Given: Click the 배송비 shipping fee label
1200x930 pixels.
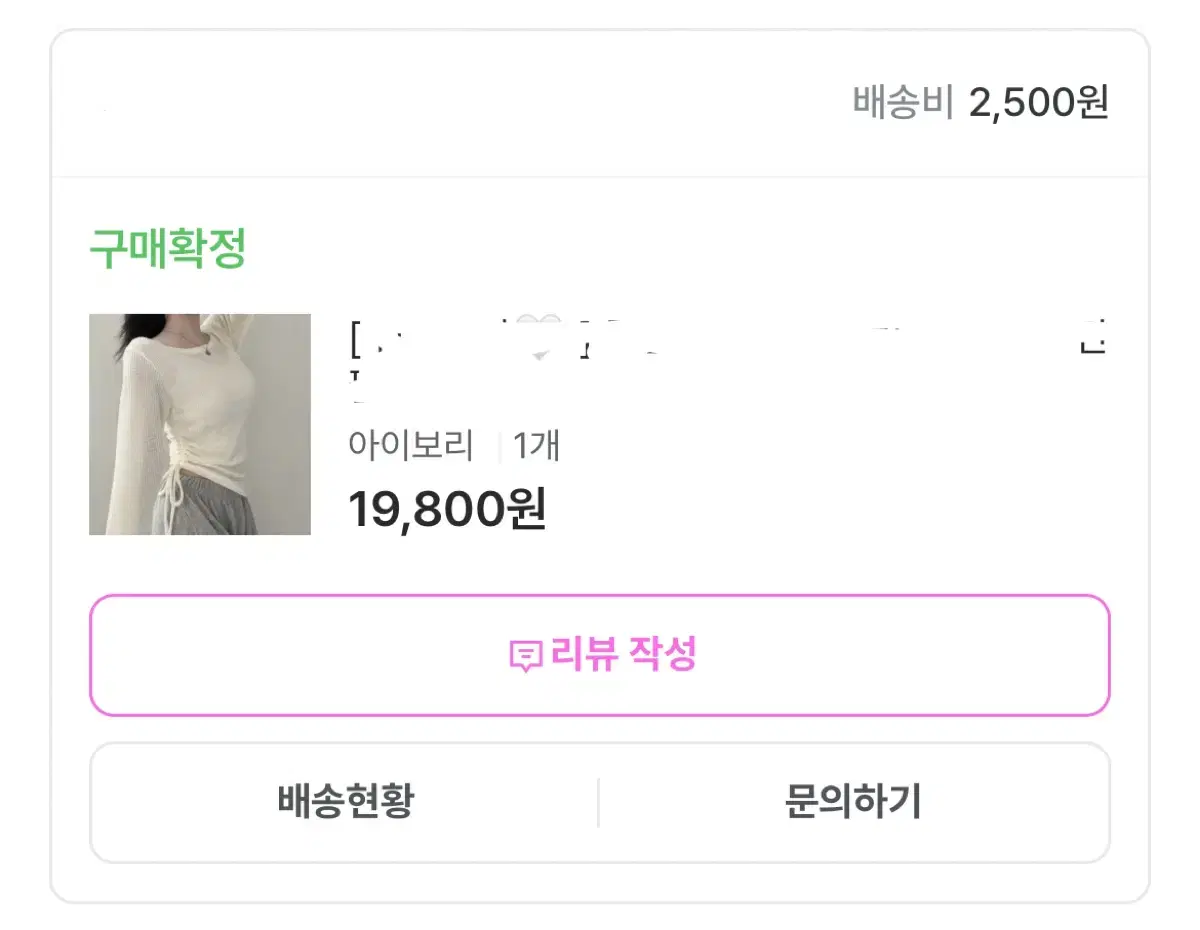Looking at the screenshot, I should tap(904, 103).
